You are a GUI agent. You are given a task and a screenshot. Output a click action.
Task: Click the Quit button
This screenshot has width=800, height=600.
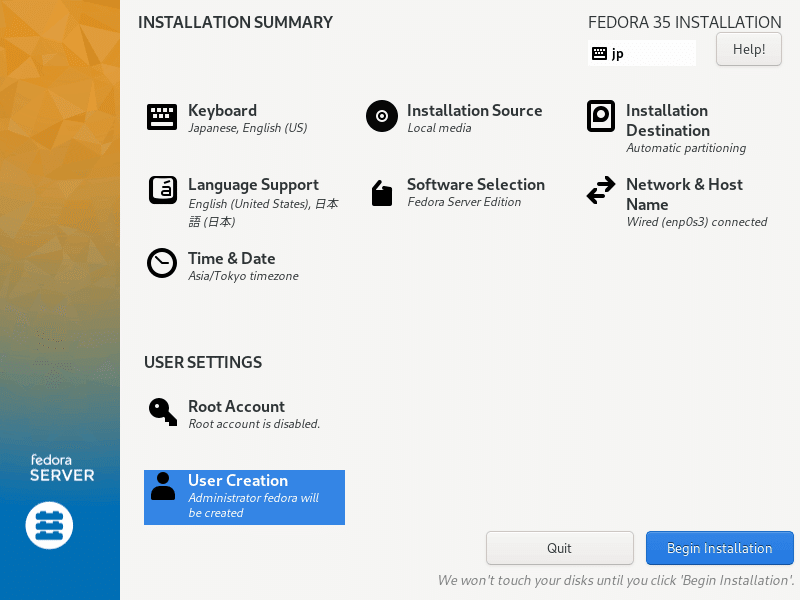[560, 548]
